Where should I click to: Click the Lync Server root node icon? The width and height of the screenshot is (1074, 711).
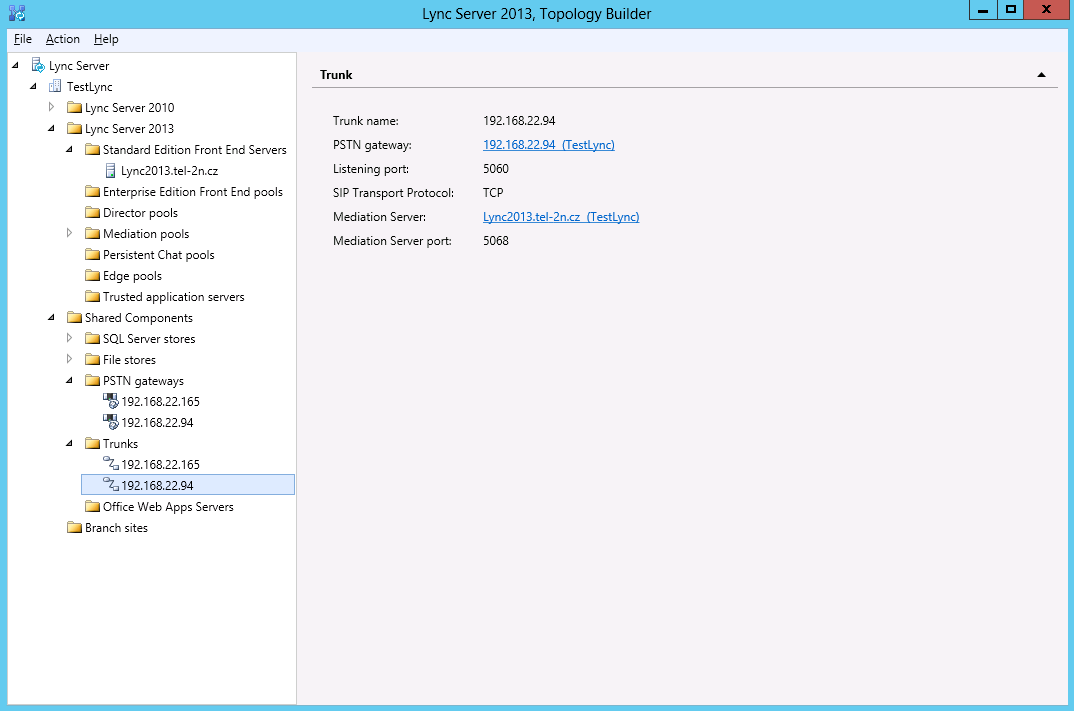point(38,66)
